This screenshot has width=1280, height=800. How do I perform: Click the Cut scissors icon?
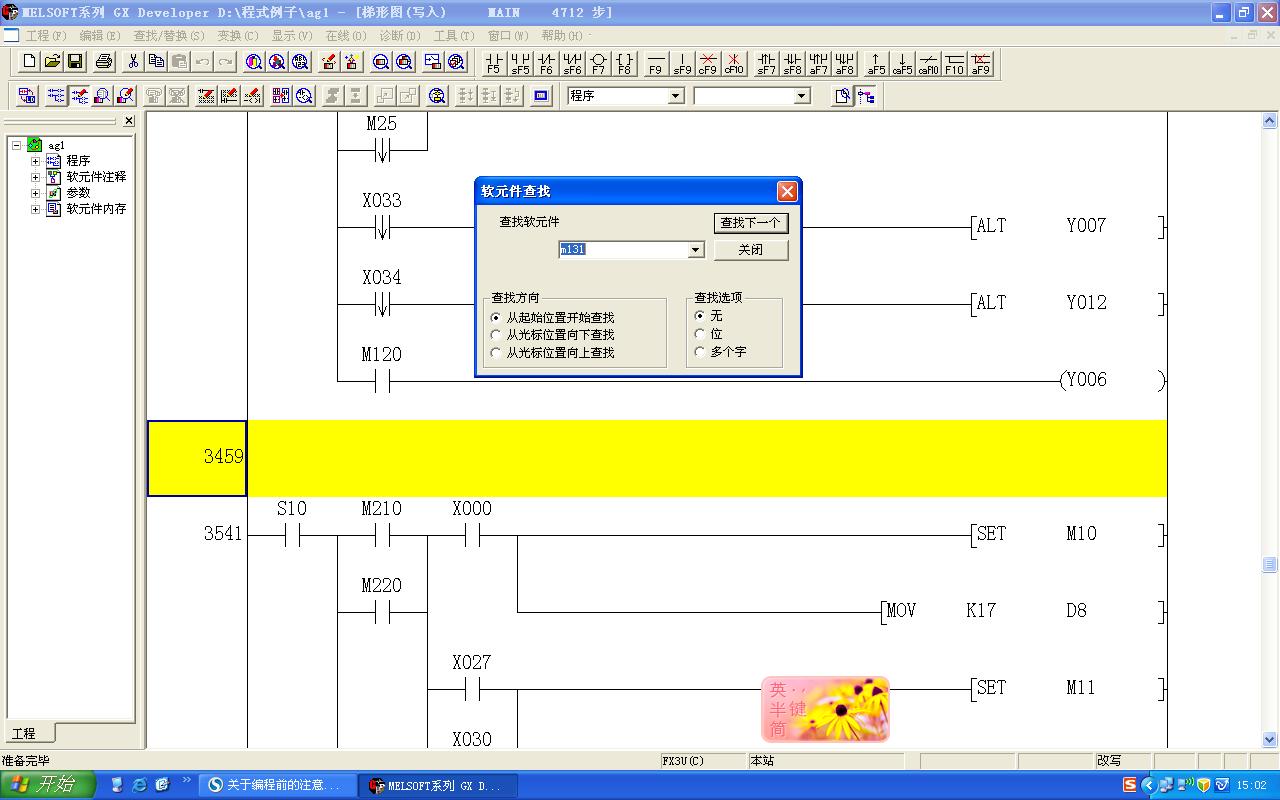(132, 62)
